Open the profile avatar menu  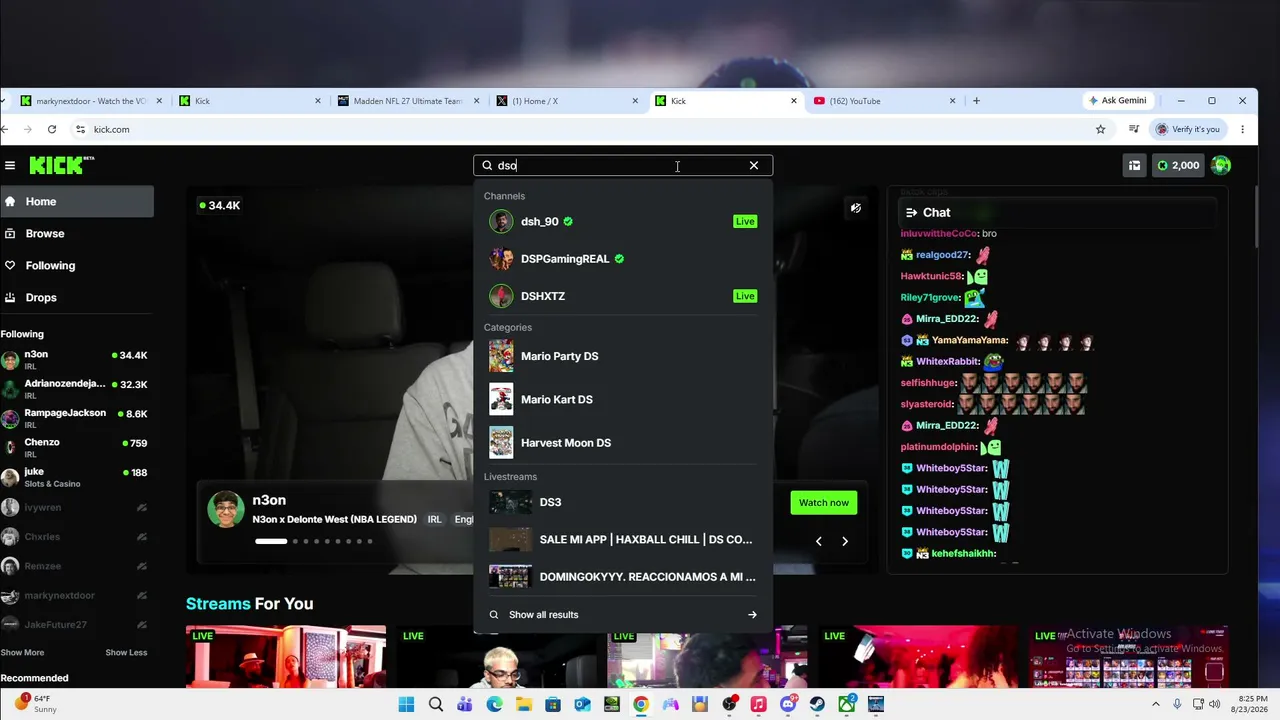click(1221, 166)
